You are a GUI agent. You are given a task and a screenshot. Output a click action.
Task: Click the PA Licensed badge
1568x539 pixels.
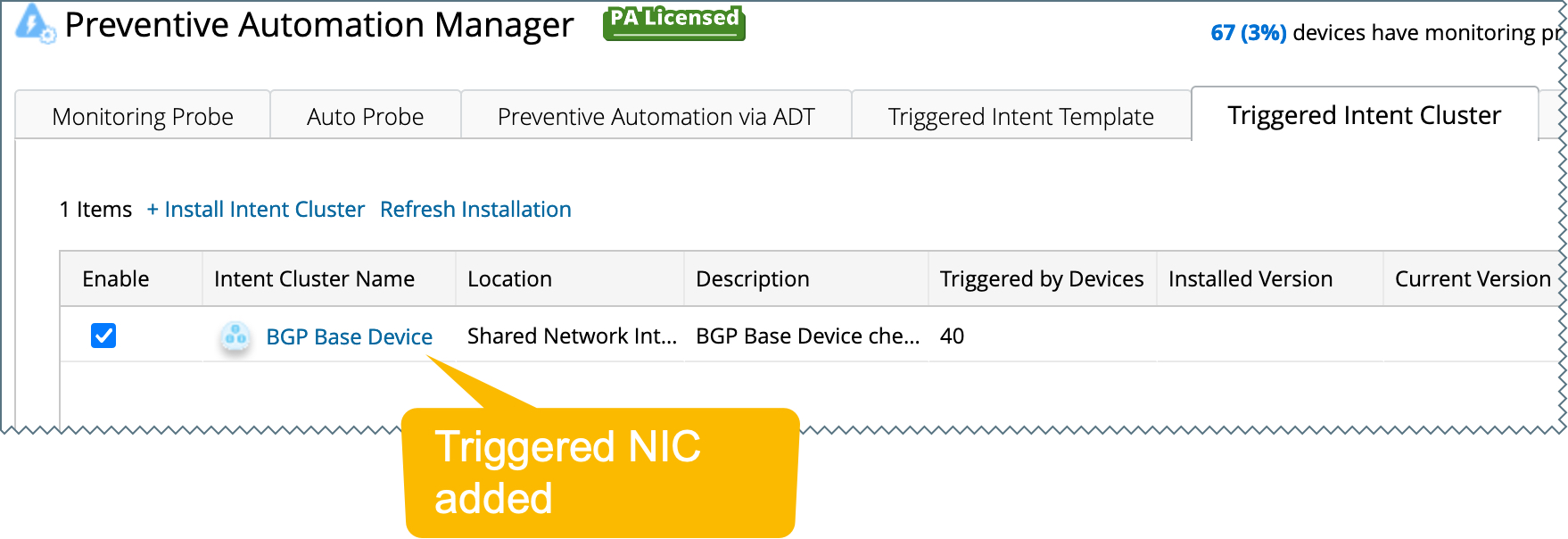673,21
